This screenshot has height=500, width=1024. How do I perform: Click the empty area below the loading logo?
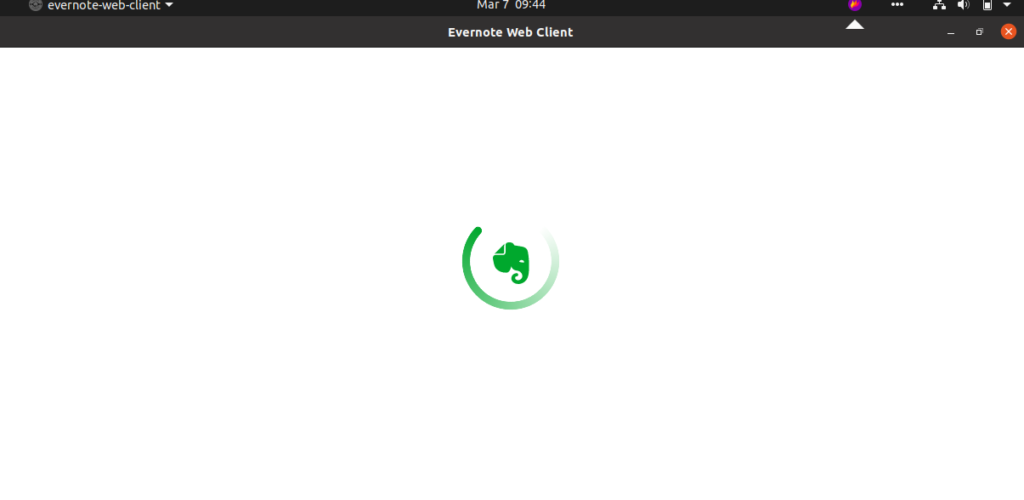(x=511, y=405)
